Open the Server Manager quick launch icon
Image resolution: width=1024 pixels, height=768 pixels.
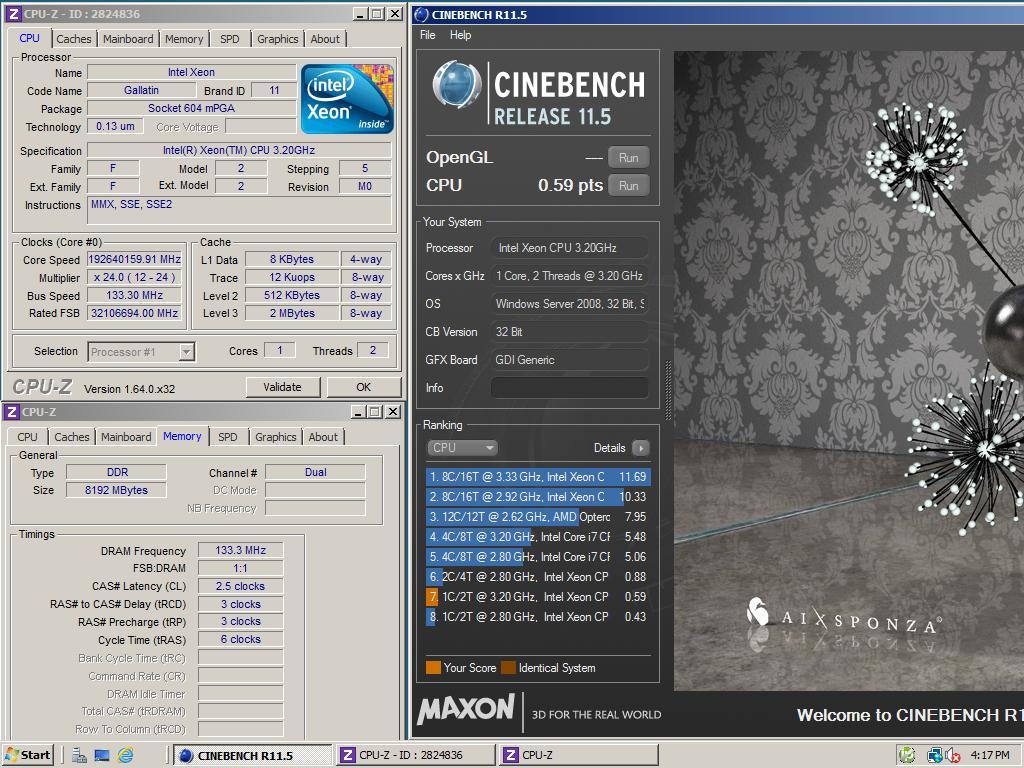point(79,756)
